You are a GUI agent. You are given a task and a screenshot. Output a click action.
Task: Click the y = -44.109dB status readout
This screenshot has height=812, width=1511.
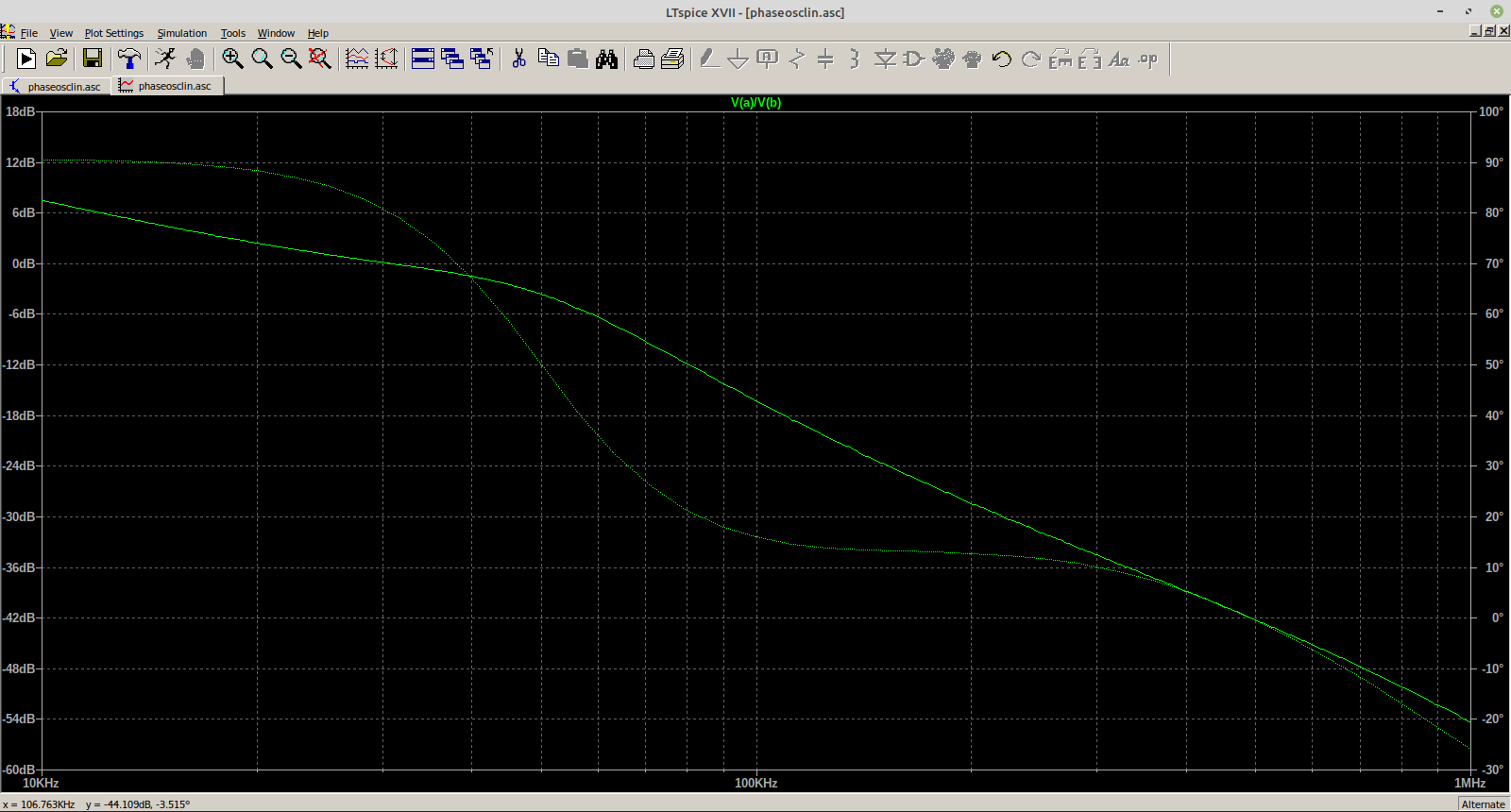(138, 804)
